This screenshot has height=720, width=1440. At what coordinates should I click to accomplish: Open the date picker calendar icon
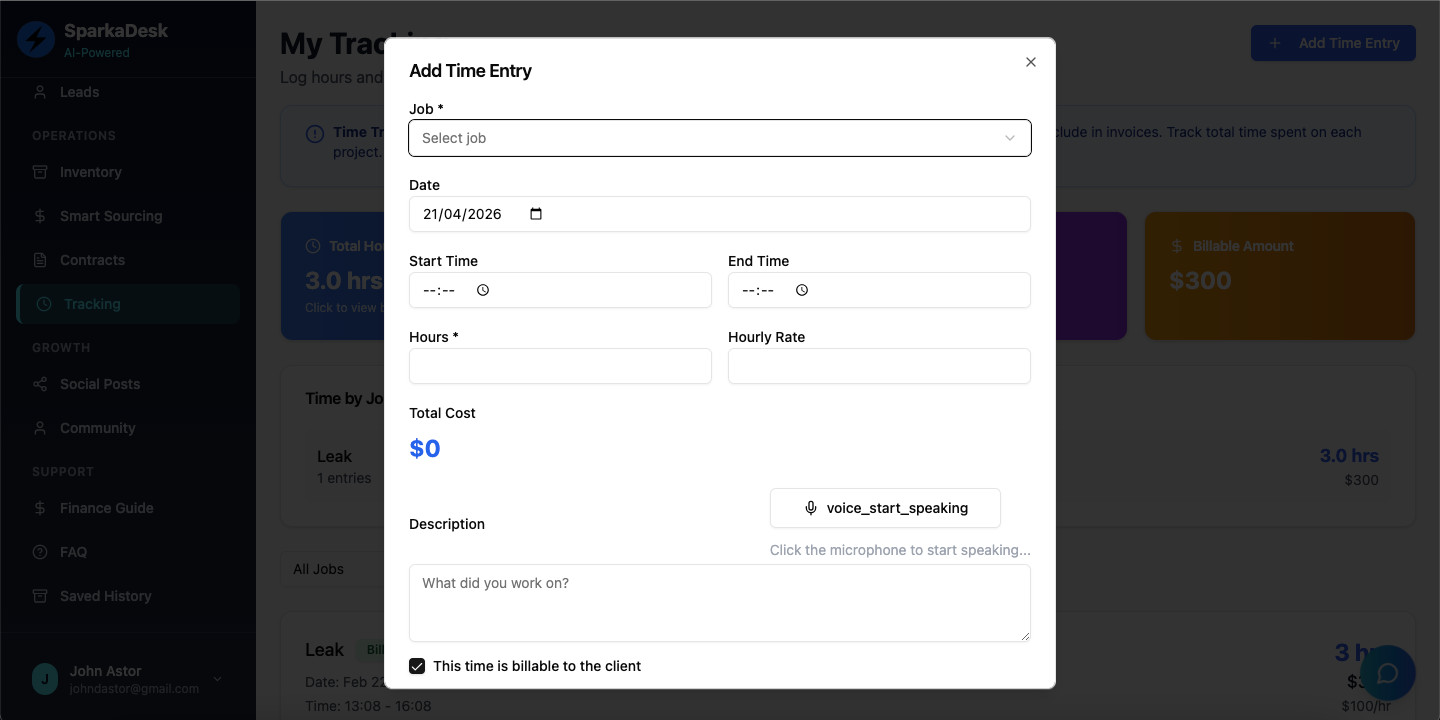(536, 214)
